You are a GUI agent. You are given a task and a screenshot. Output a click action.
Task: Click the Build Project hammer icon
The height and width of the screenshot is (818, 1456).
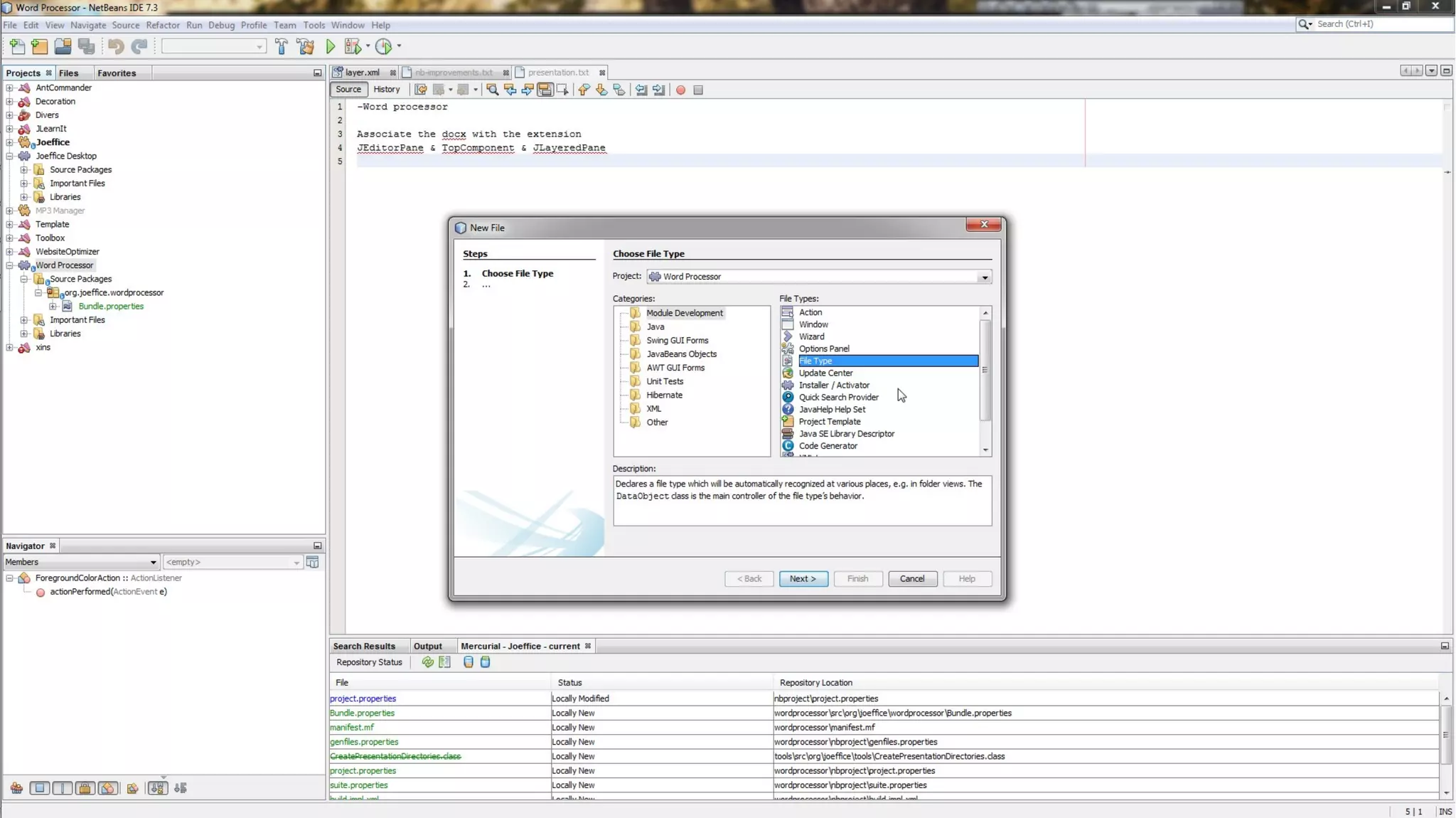tap(282, 47)
